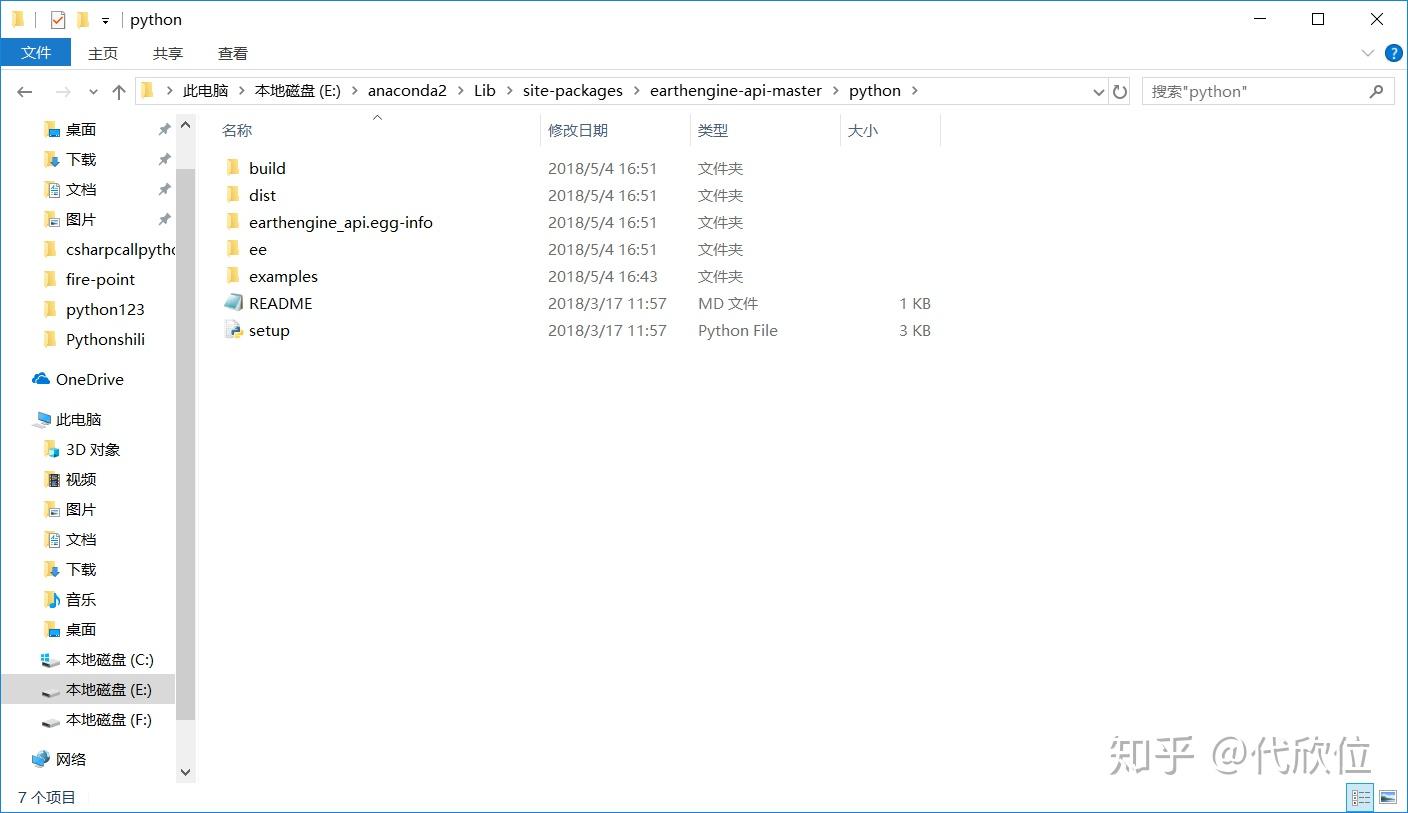Open the address bar history dropdown
The height and width of the screenshot is (813, 1408).
click(x=1098, y=91)
